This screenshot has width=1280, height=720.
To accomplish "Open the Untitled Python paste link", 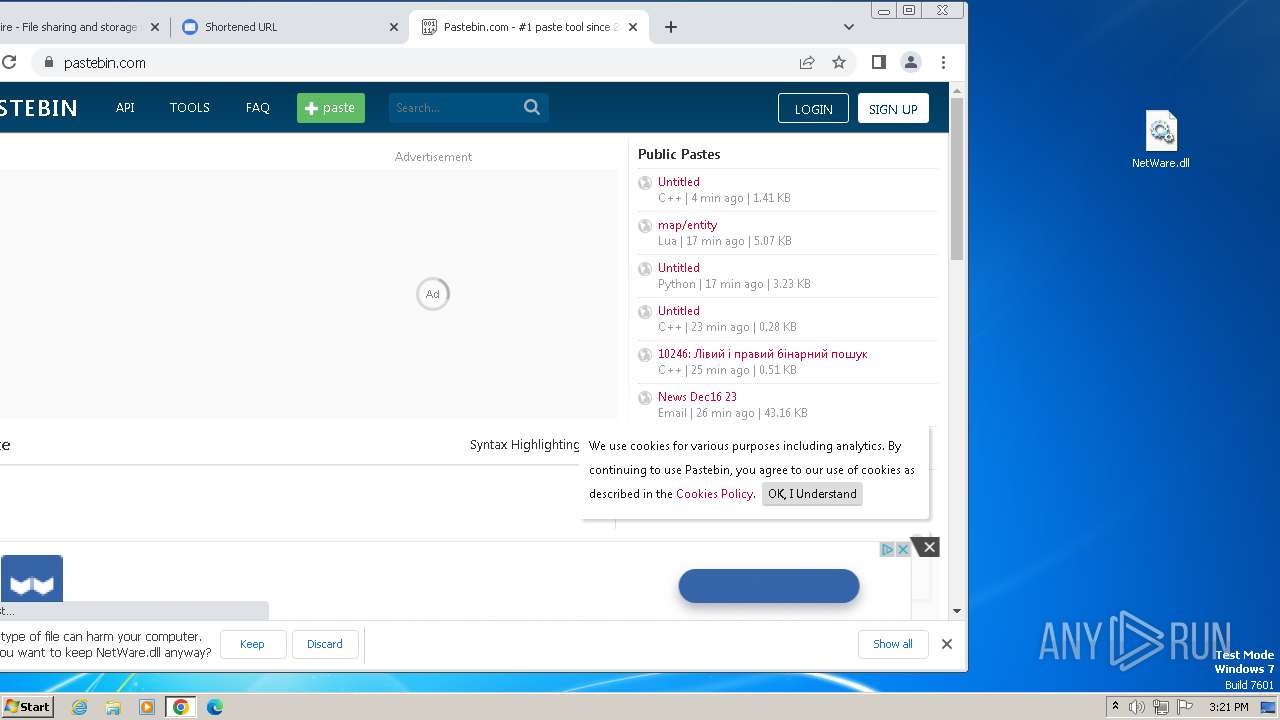I will pyautogui.click(x=679, y=268).
